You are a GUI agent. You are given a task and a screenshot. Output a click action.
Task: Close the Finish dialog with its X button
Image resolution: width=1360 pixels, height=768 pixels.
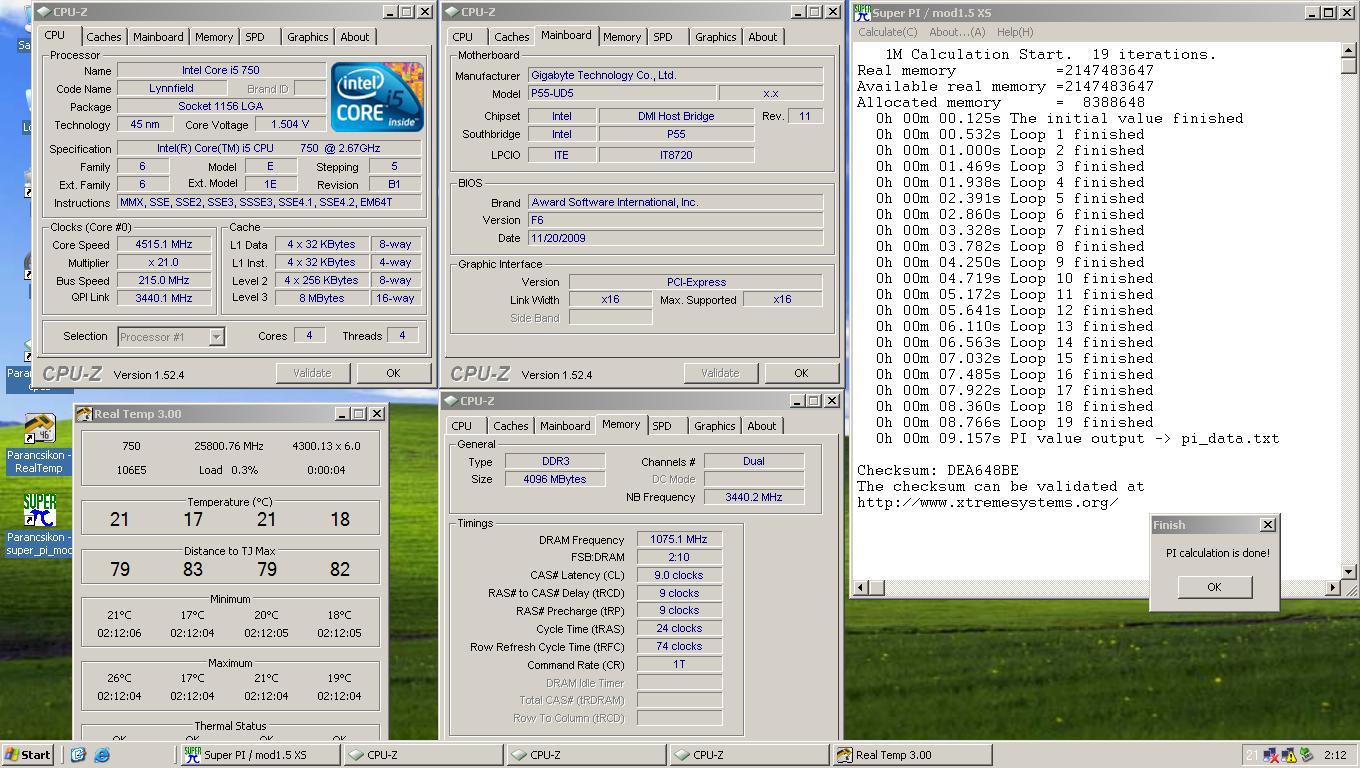1267,524
